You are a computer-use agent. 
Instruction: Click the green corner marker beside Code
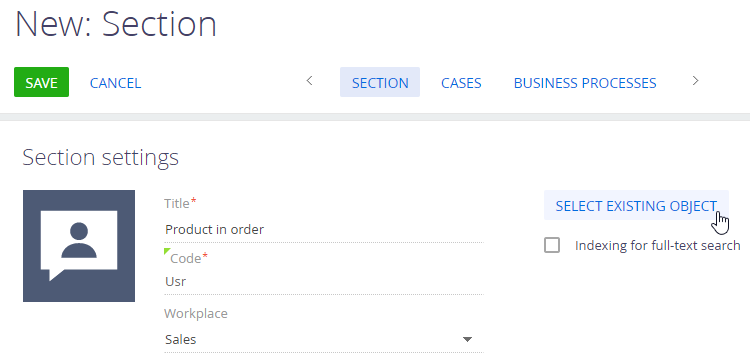167,251
